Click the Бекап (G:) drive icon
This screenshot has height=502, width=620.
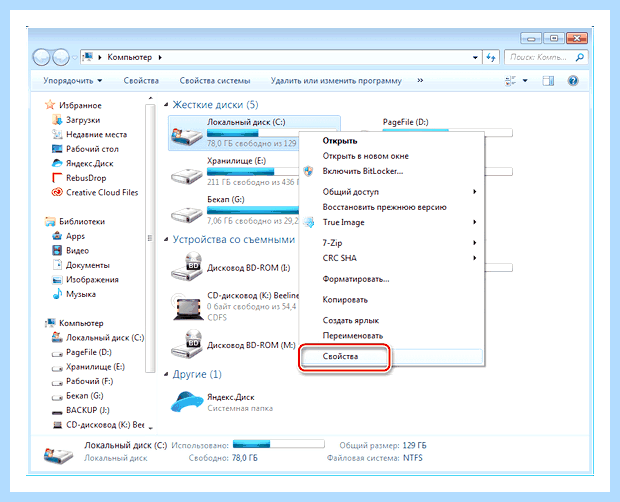point(187,214)
